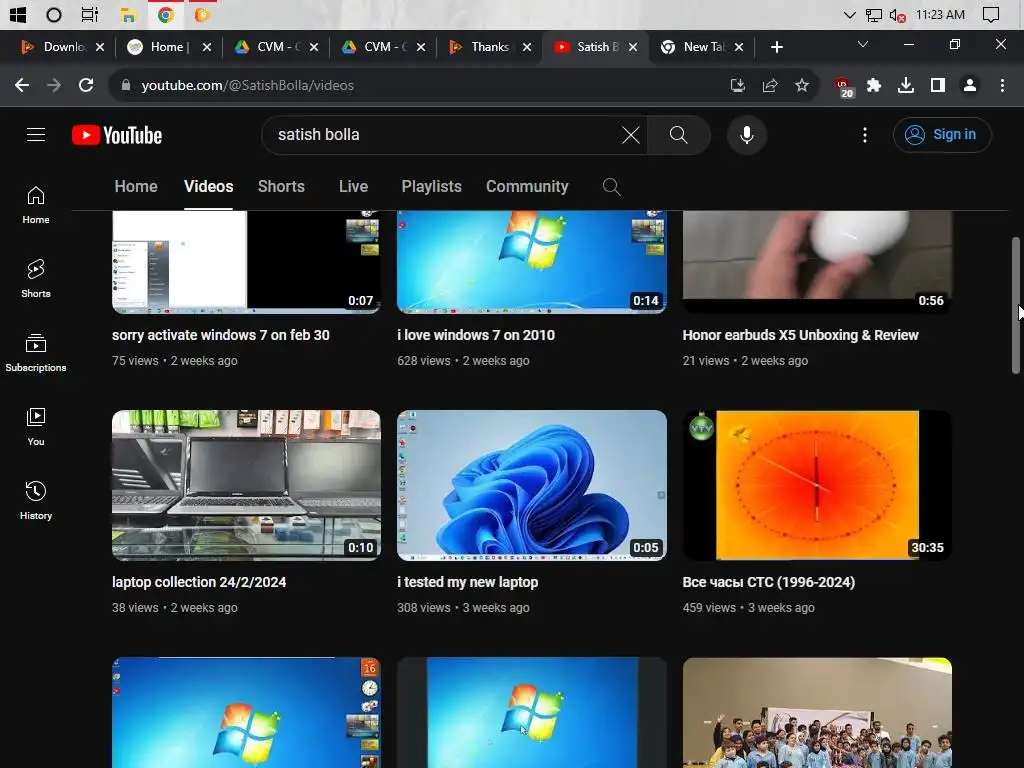Open the network tray icon
The image size is (1024, 768).
tap(874, 15)
